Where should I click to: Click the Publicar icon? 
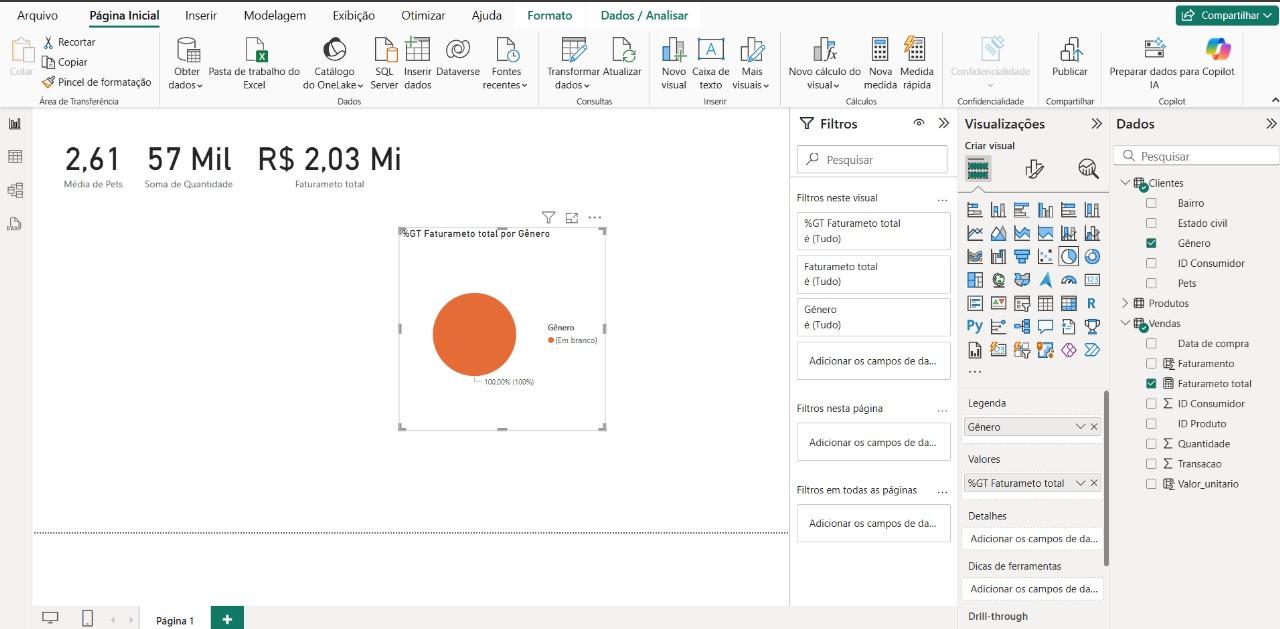(1070, 49)
